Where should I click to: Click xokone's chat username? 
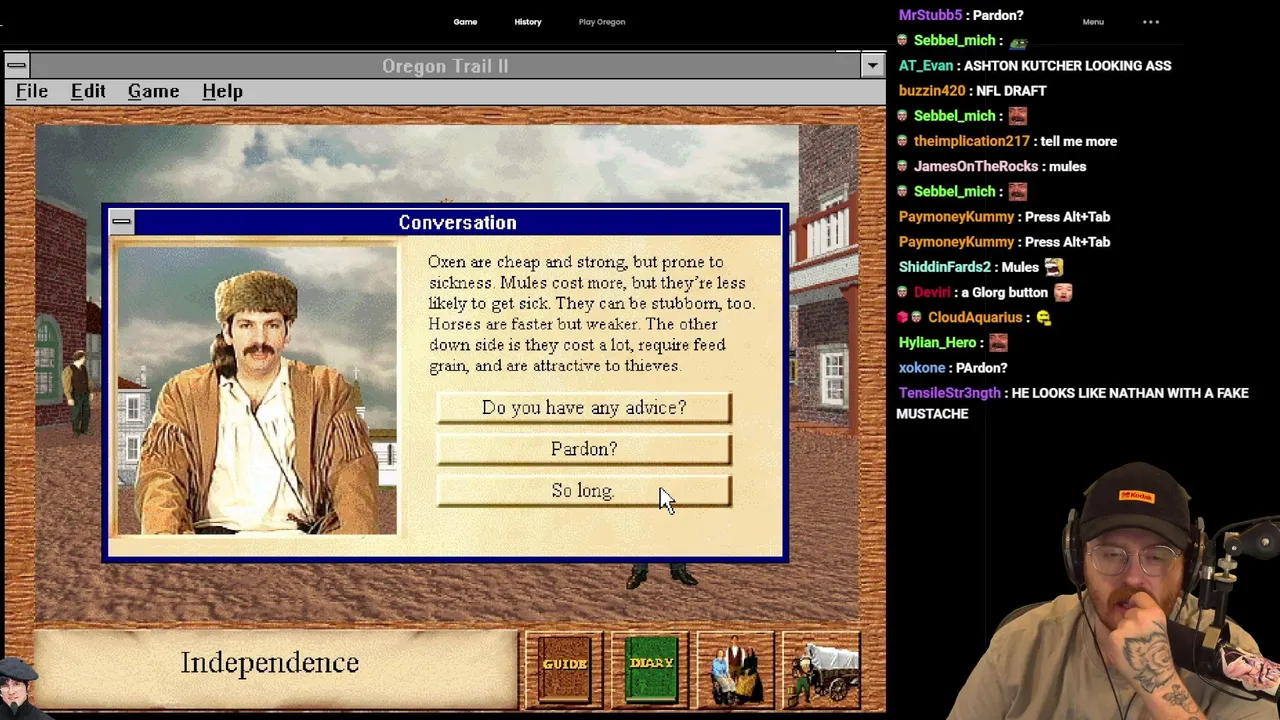click(x=921, y=368)
